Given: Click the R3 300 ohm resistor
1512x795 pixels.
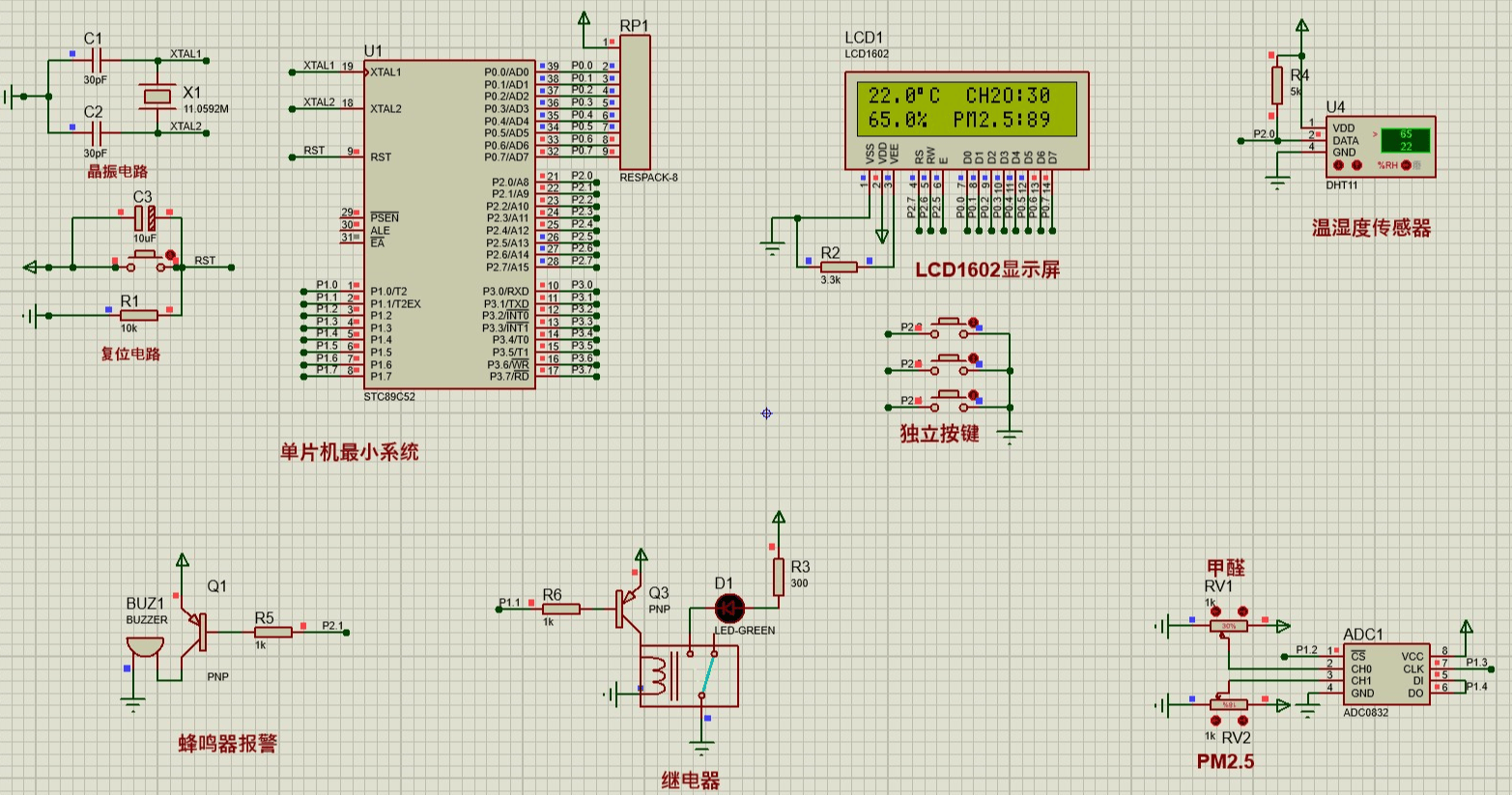Looking at the screenshot, I should tap(778, 577).
